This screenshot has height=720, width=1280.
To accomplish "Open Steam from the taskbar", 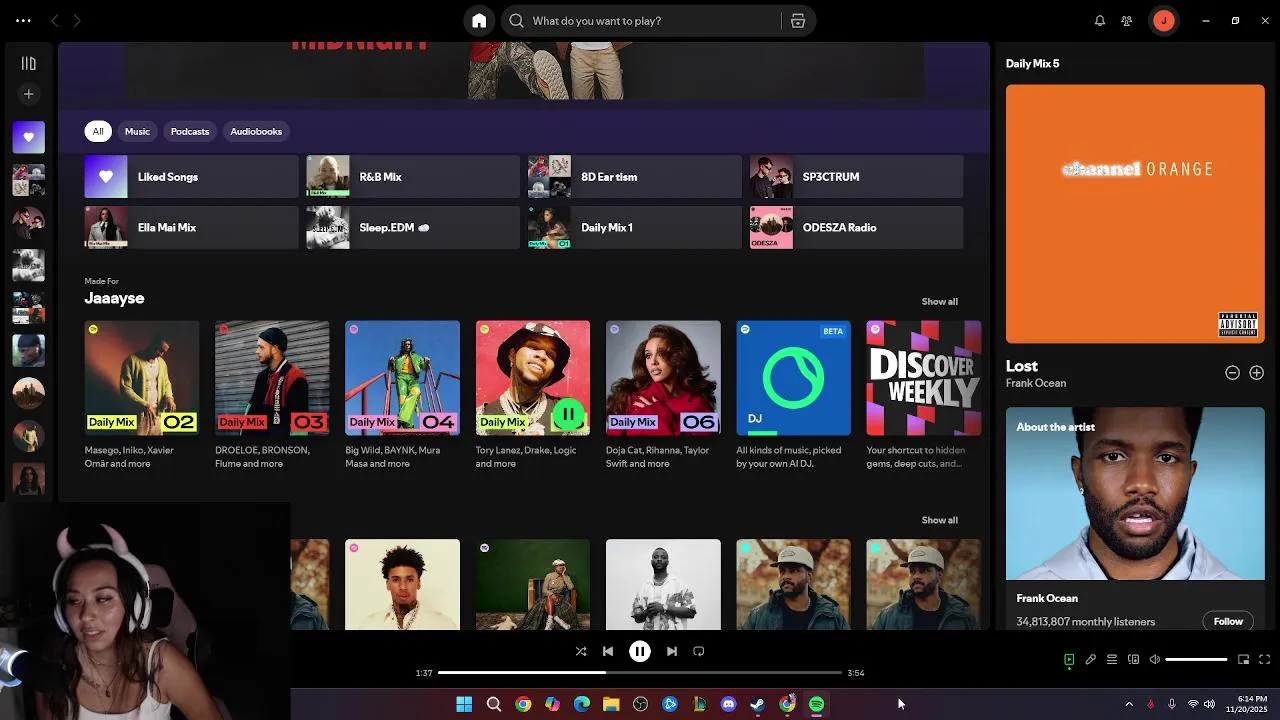I will pos(758,705).
